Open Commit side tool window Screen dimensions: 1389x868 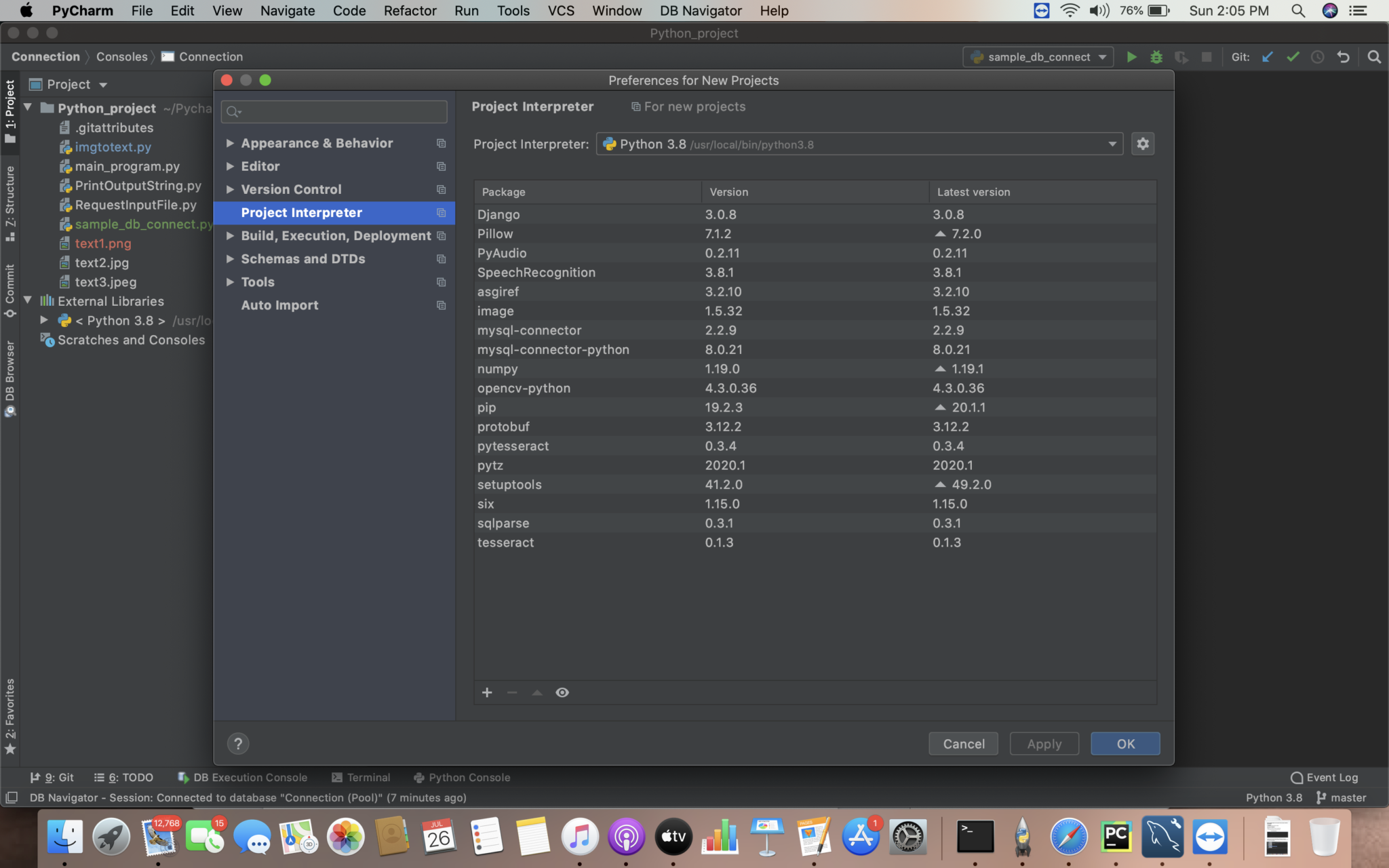(9, 290)
